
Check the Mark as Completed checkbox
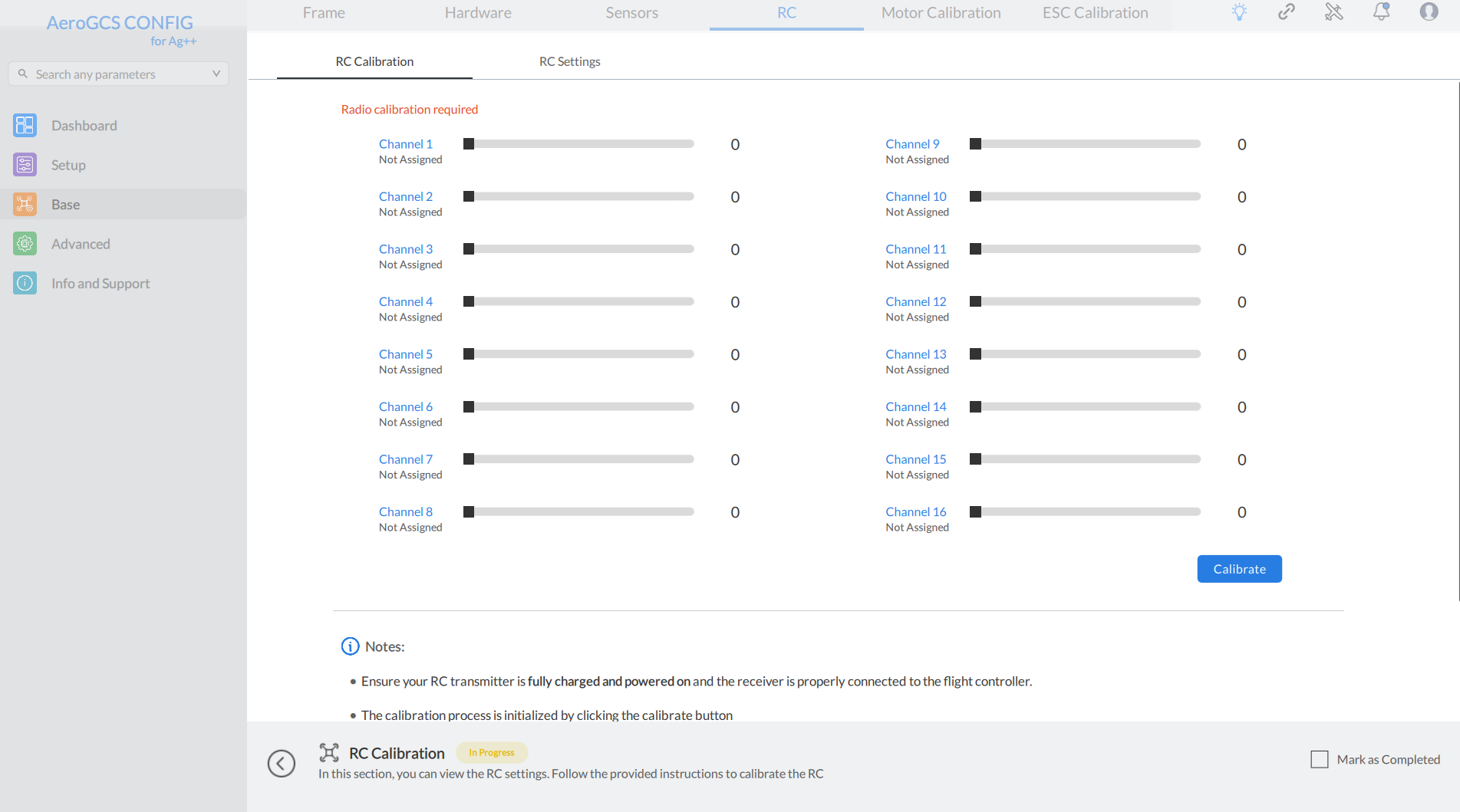click(x=1320, y=759)
